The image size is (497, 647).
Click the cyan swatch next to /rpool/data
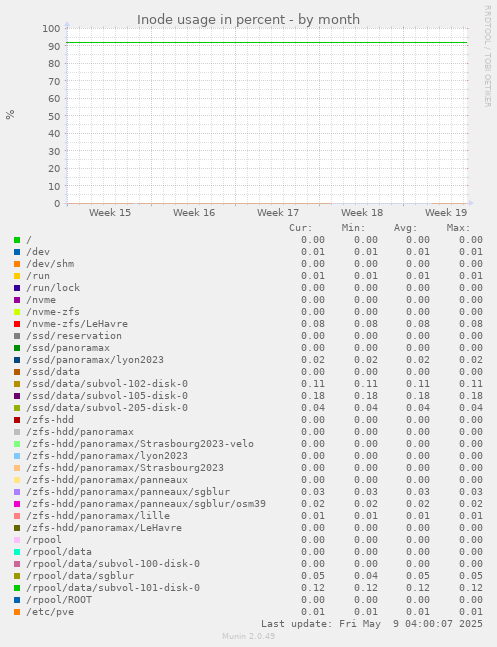[17, 552]
